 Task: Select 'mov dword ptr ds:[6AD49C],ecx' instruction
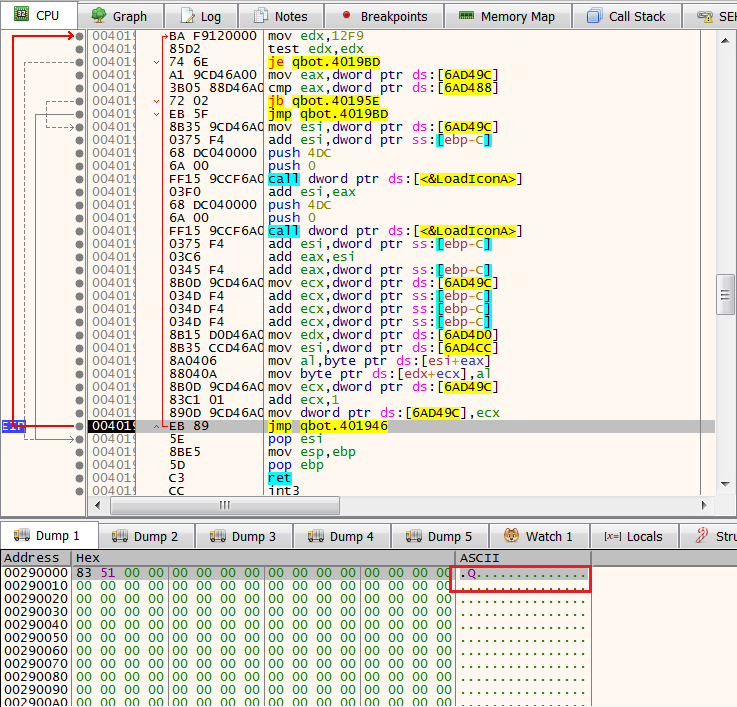point(384,413)
